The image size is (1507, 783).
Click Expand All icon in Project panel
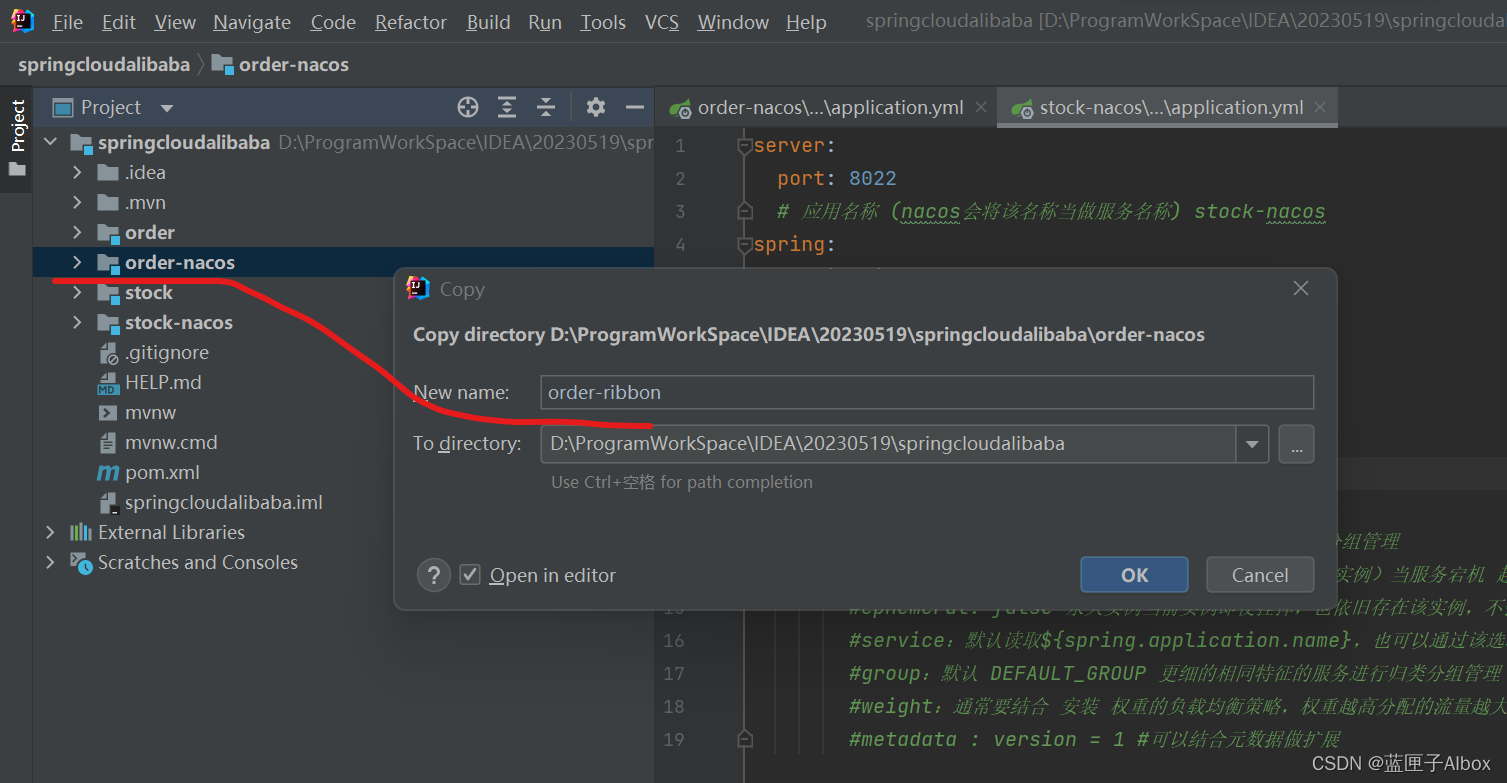tap(507, 107)
